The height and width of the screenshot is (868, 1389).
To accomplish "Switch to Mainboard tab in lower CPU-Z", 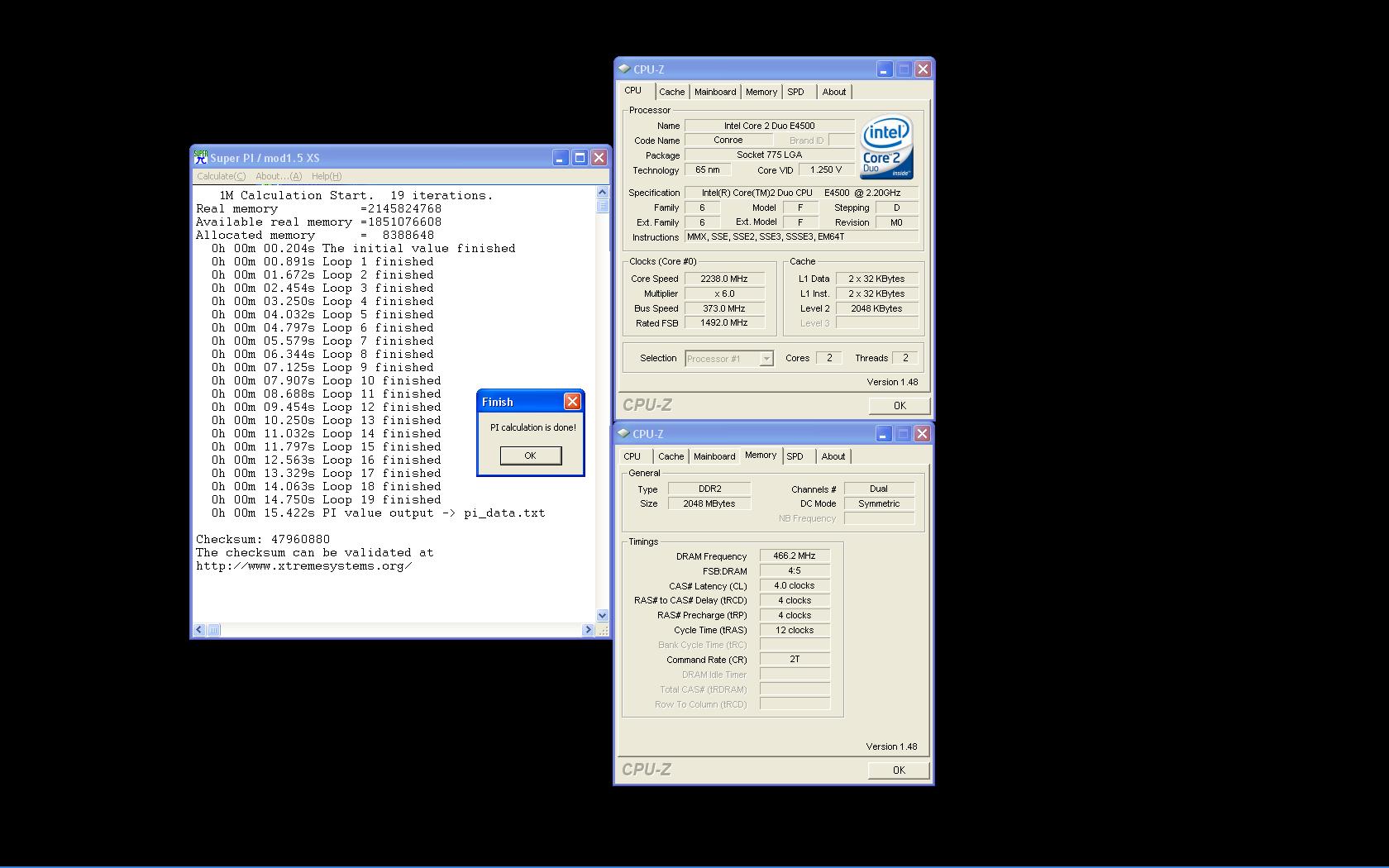I will (714, 456).
